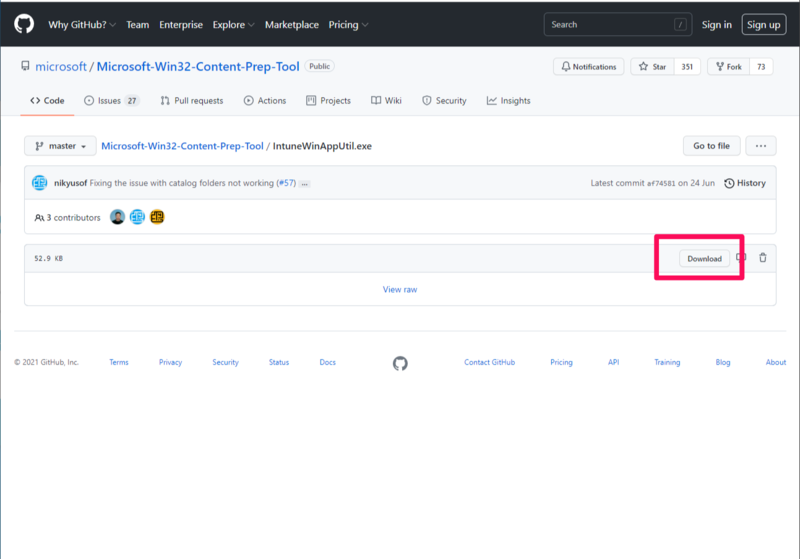
Task: Click the blue identicon contributor avatar
Action: pos(137,217)
